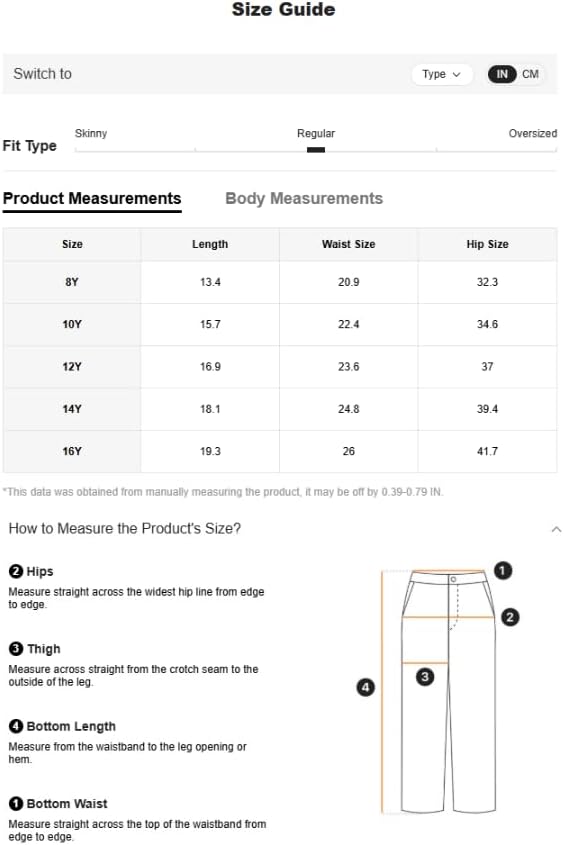
Task: Click the Thigh numbered bullet icon
Action: tap(16, 649)
